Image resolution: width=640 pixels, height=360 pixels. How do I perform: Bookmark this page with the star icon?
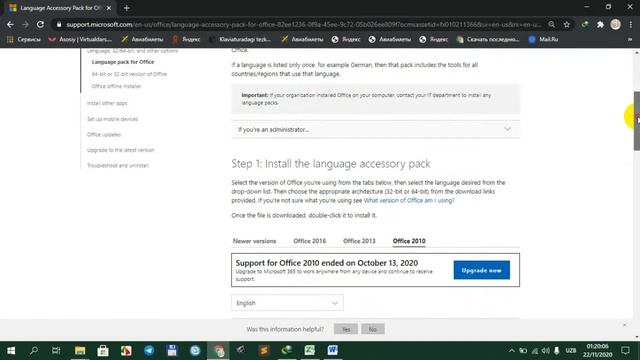coord(567,24)
